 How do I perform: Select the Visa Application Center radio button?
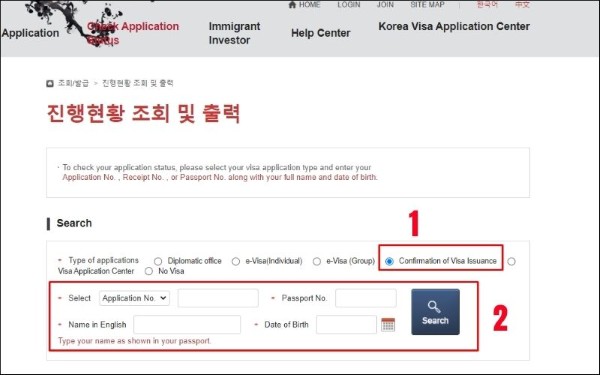point(511,261)
